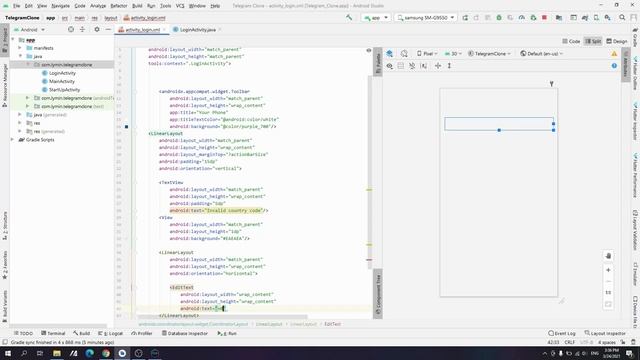Select StartUpActivity in project tree
This screenshot has height=360, width=640.
click(64, 90)
